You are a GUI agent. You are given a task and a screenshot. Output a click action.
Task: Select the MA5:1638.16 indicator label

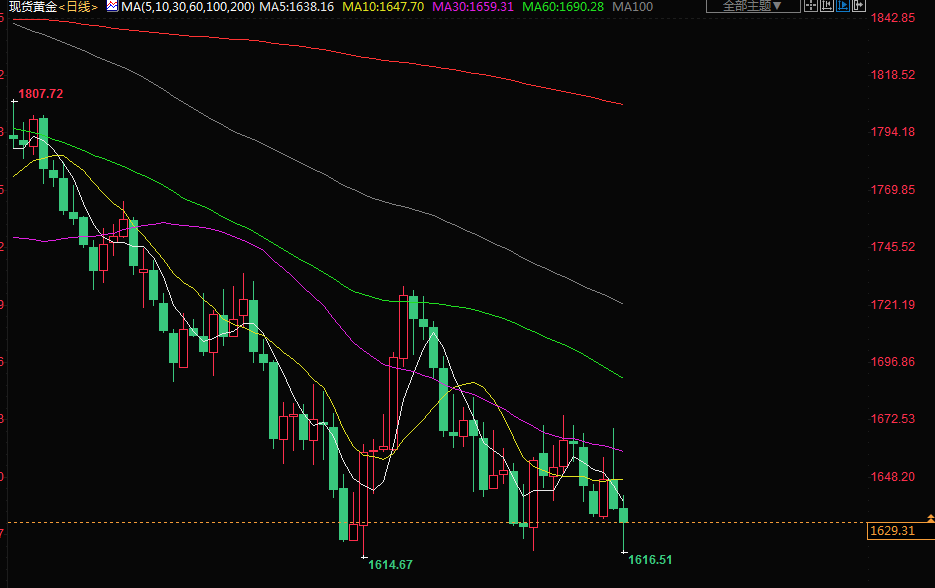pyautogui.click(x=296, y=7)
